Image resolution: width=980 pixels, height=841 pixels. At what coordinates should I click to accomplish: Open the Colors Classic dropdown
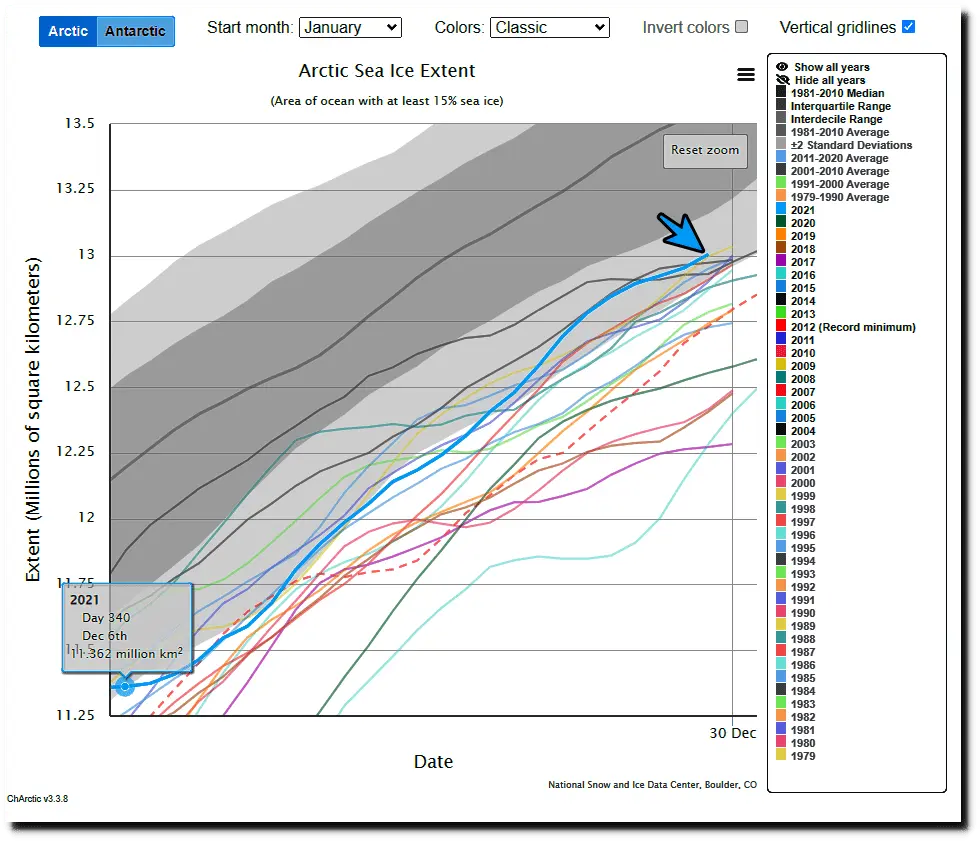549,27
